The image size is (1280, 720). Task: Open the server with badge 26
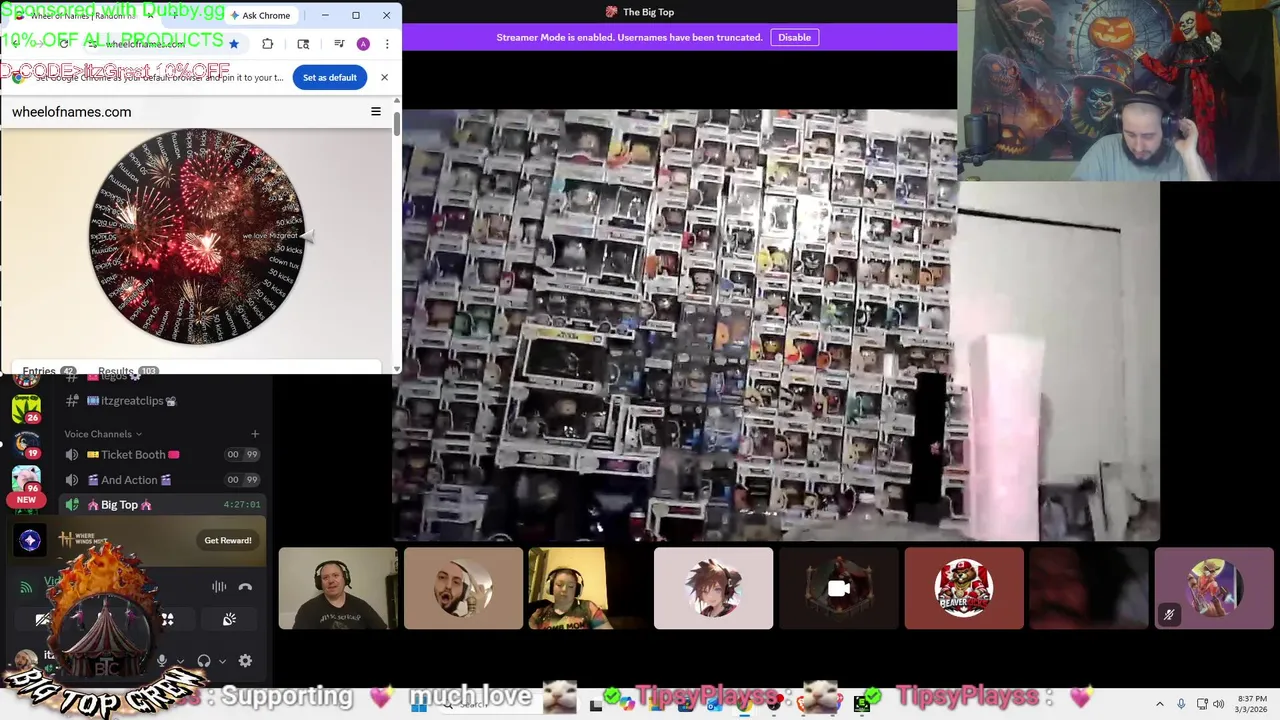26,408
